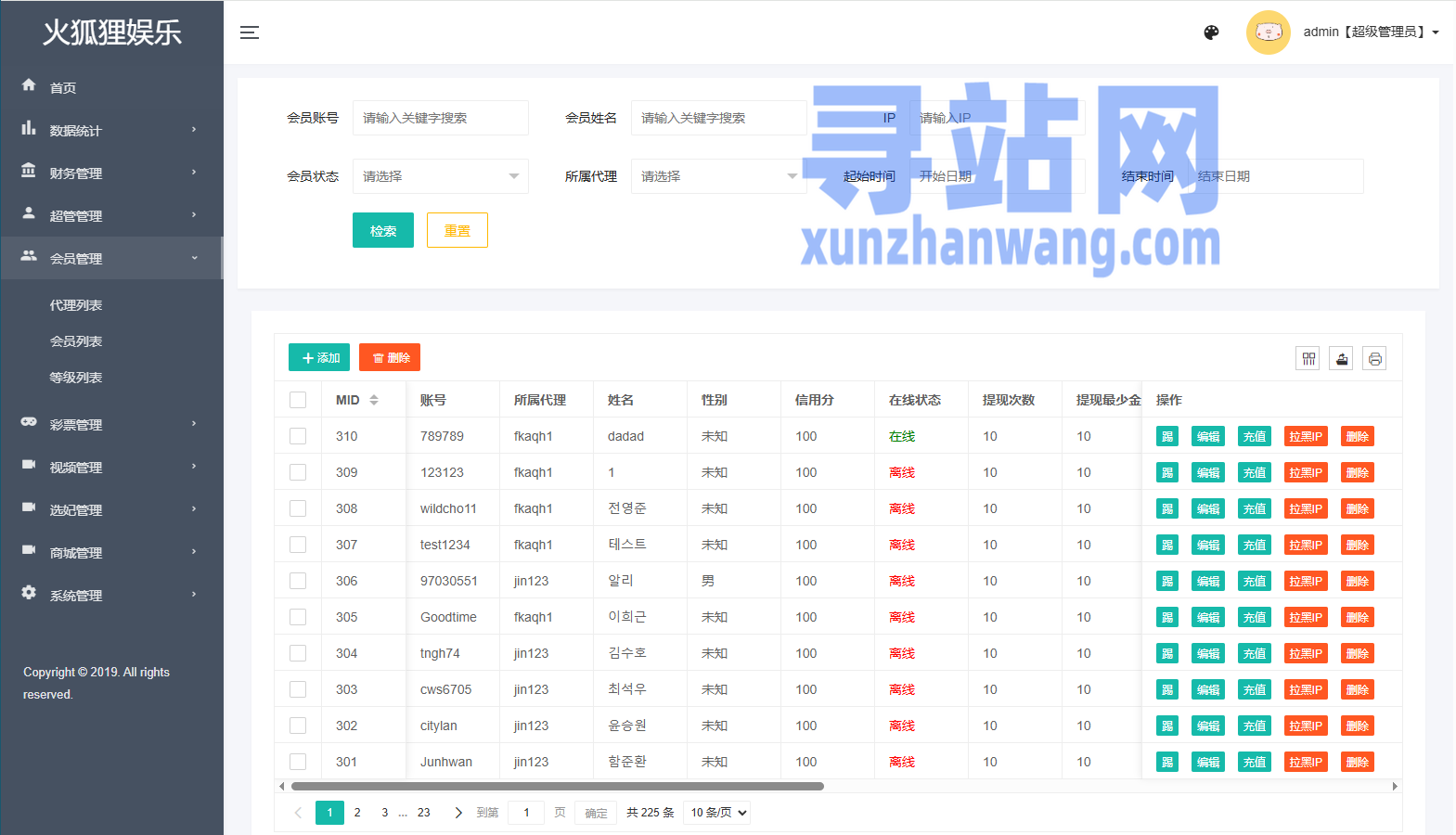The height and width of the screenshot is (835, 1456).
Task: Click the 踢 kick button for member 306
Action: 1167,582
